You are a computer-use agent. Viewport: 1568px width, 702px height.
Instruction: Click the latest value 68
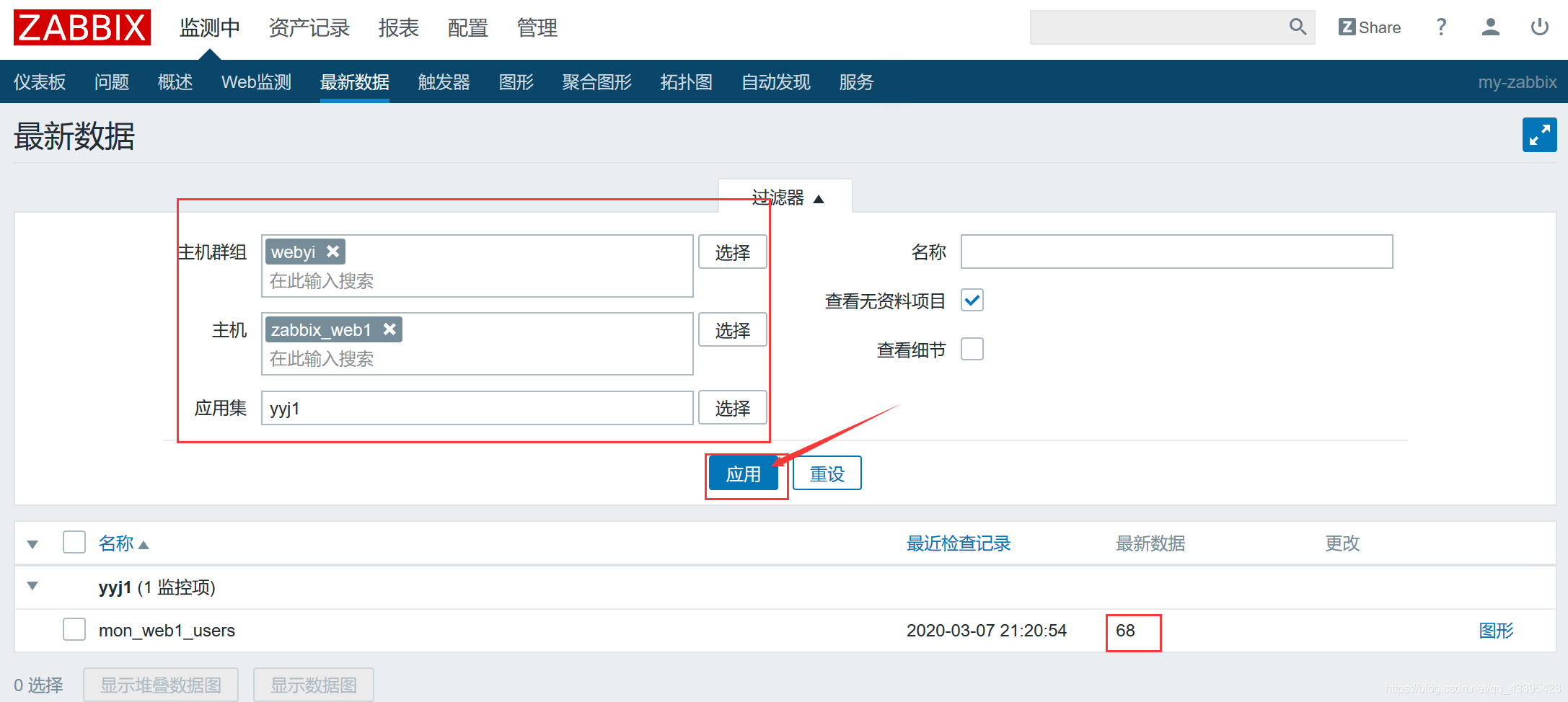(1125, 631)
